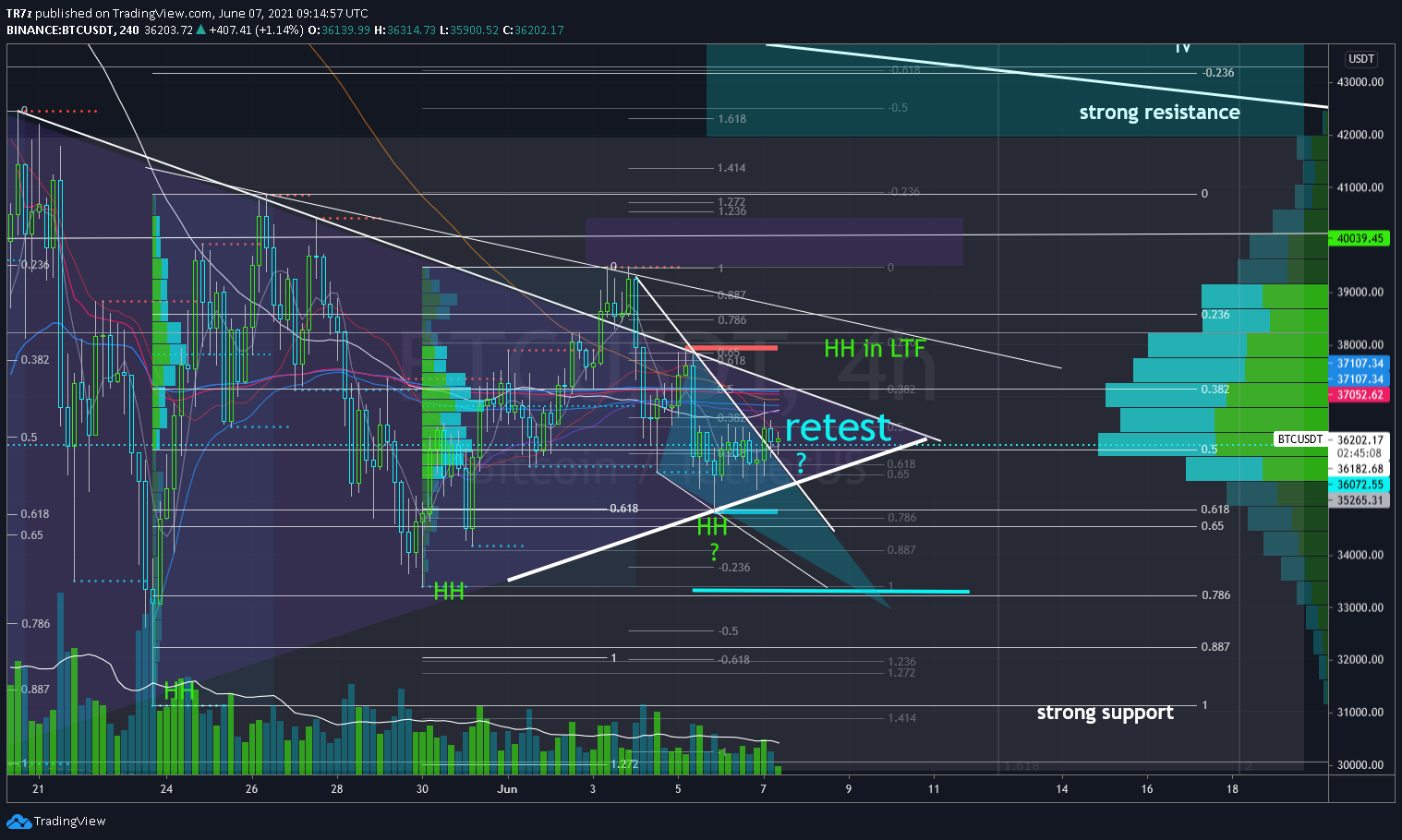
Task: Click the red 37052.62 price tag
Action: click(1360, 394)
